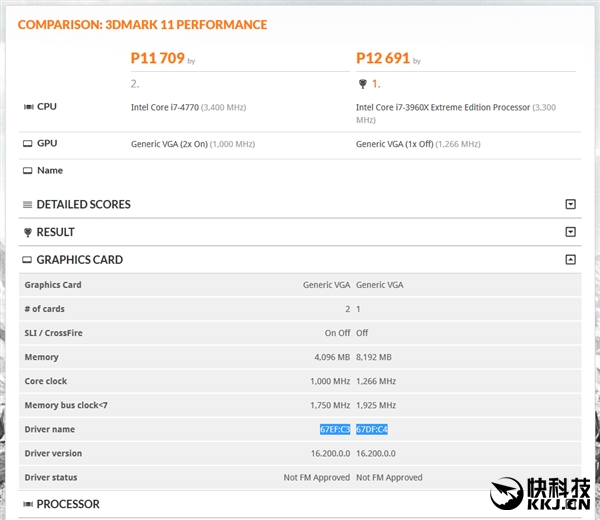Click the Generic VGA (2x On) text
This screenshot has width=600, height=520.
click(x=170, y=144)
